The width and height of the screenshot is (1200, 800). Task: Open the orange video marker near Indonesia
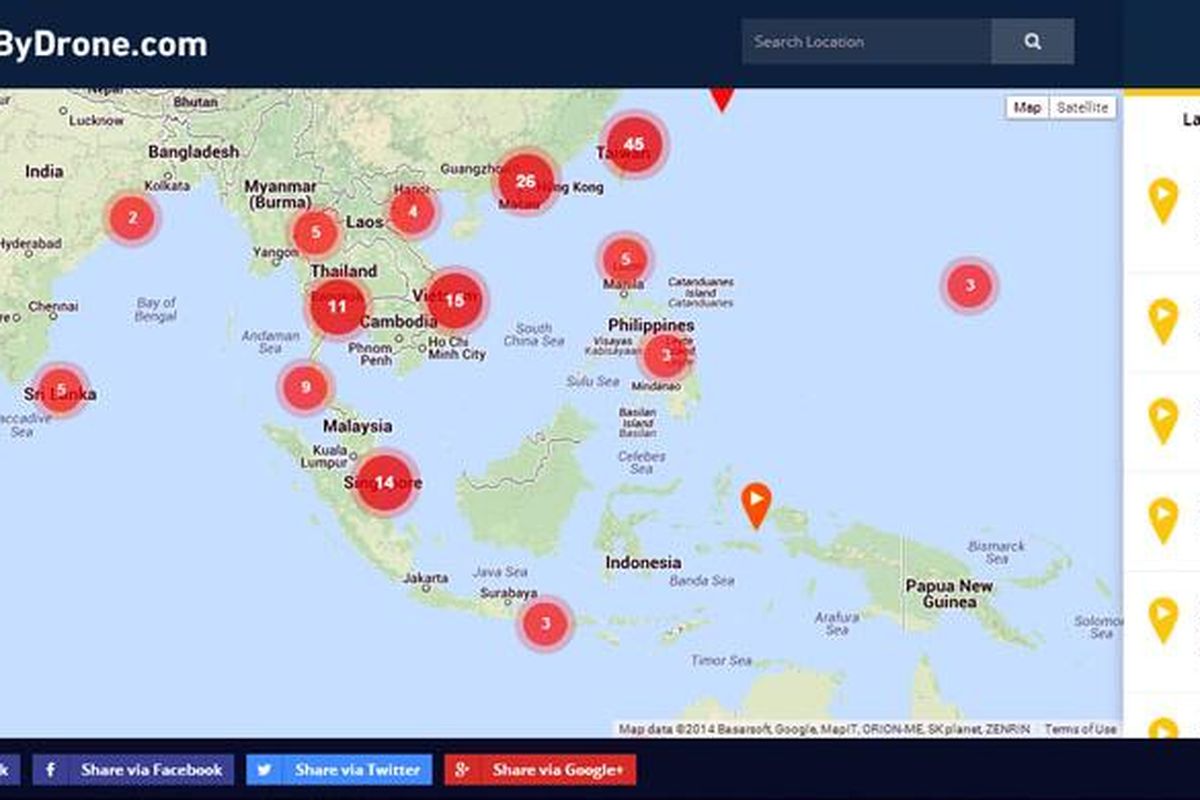(757, 503)
